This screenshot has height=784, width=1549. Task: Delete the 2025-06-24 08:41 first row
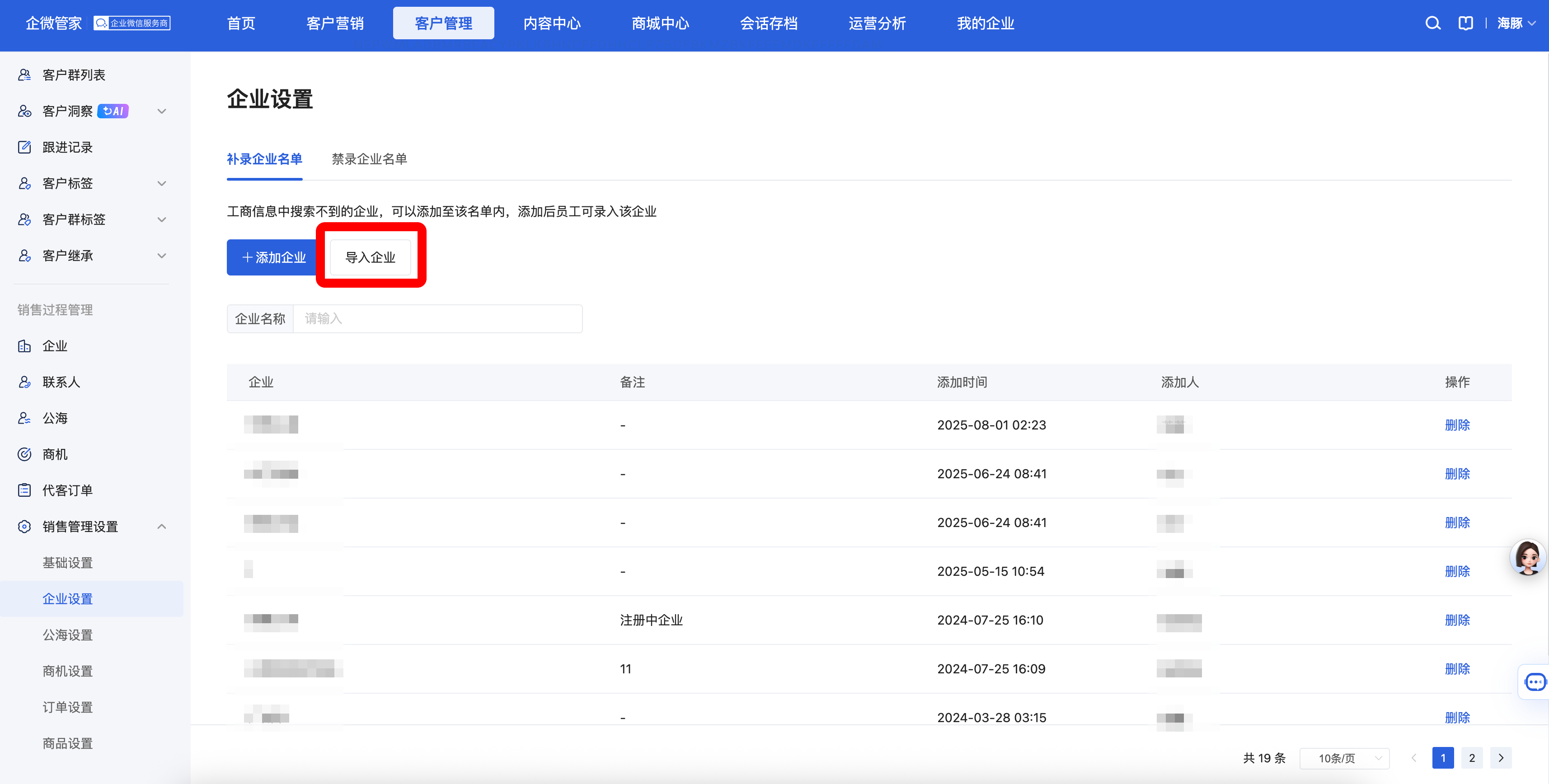[x=1457, y=473]
